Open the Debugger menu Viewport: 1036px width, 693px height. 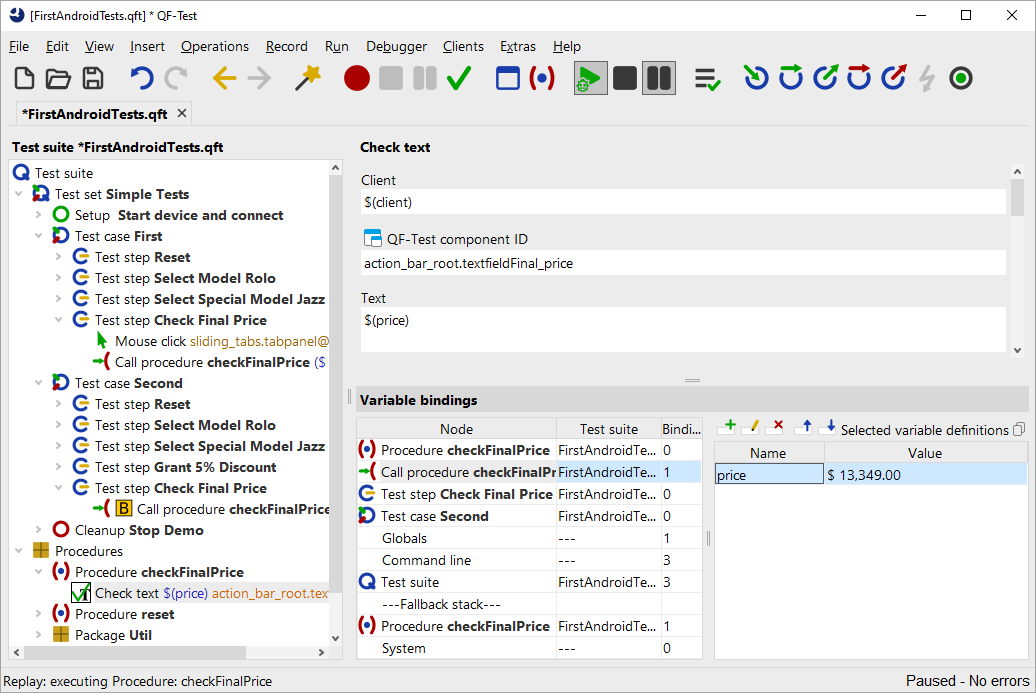(396, 46)
